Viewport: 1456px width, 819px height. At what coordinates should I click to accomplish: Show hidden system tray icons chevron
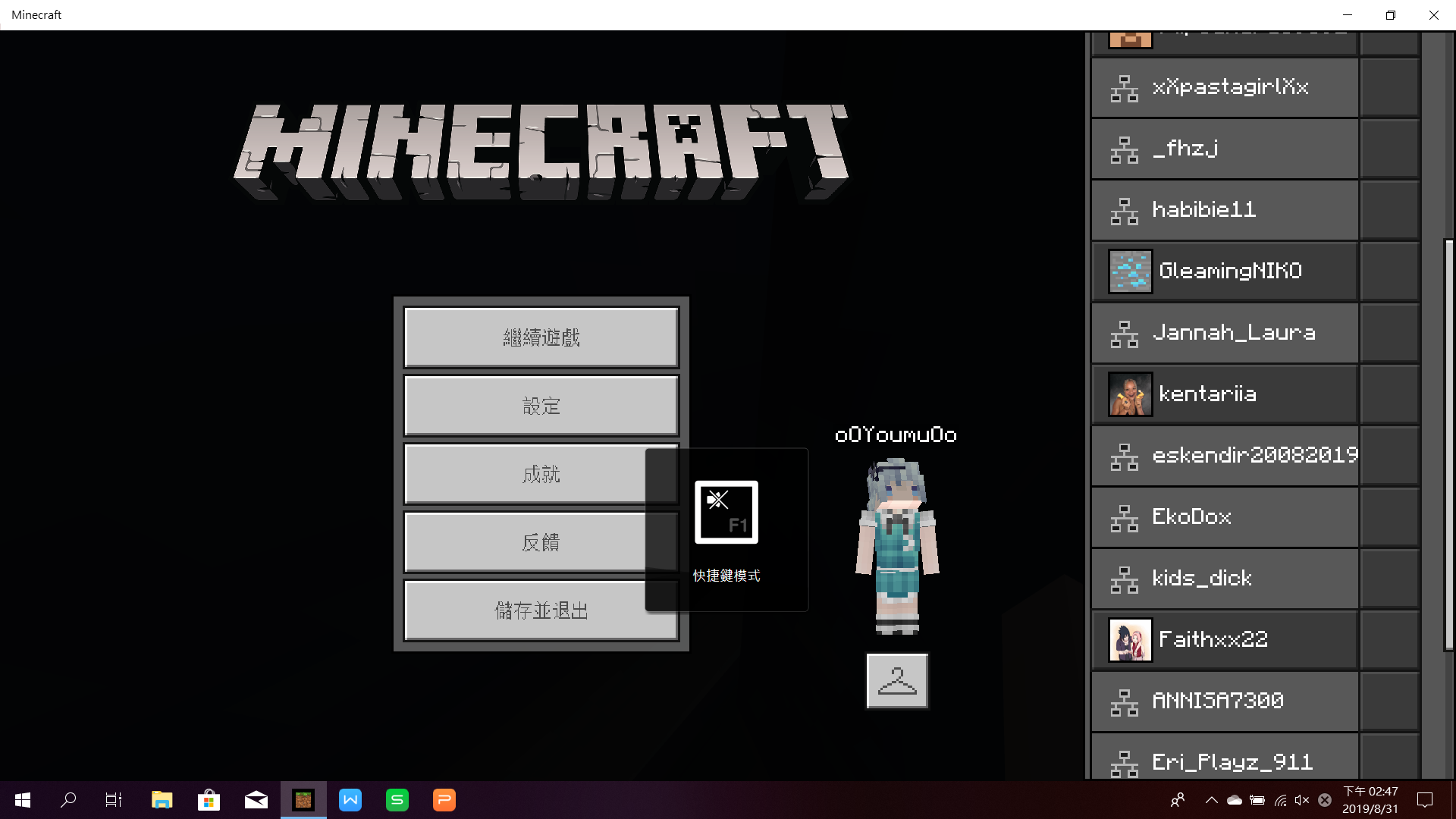[x=1211, y=800]
